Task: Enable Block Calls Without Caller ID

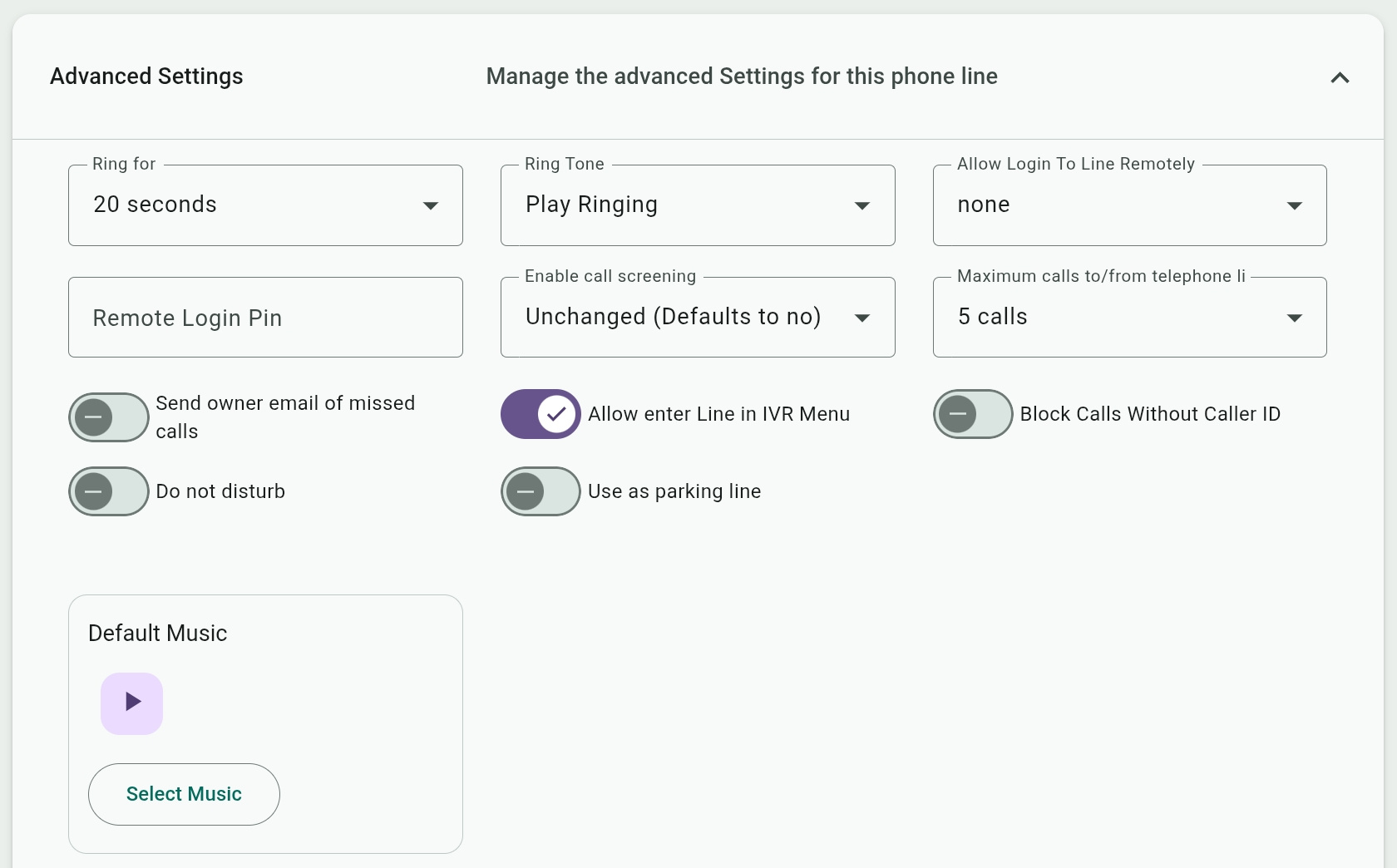Action: (973, 414)
